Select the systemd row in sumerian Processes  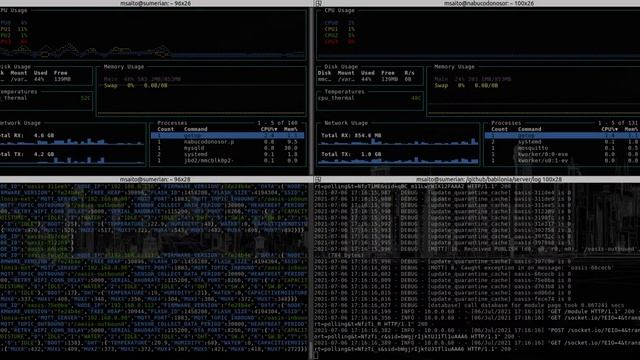tap(227, 154)
